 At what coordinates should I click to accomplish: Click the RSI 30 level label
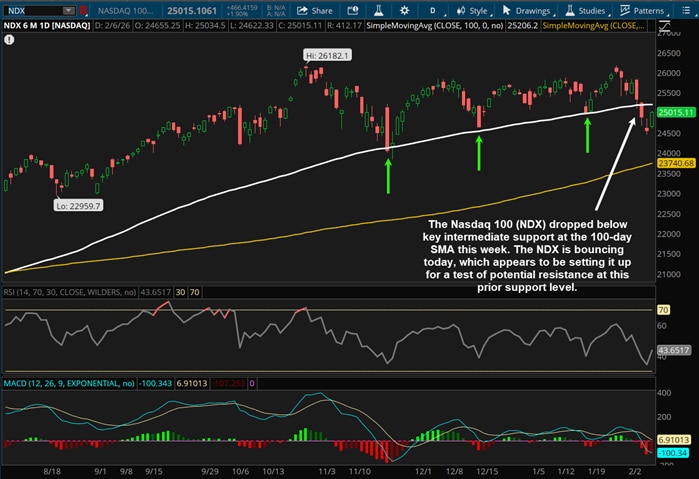tap(180, 292)
